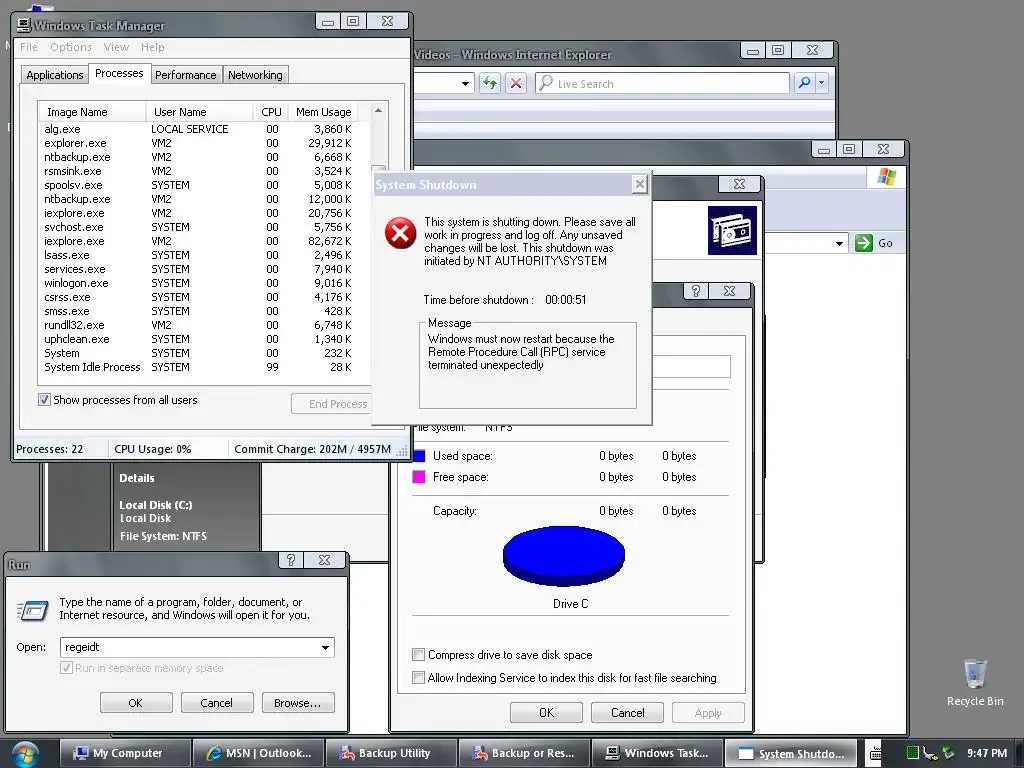Screen dimensions: 1024x768
Task: Click Browse in the Run dialog
Action: [298, 703]
